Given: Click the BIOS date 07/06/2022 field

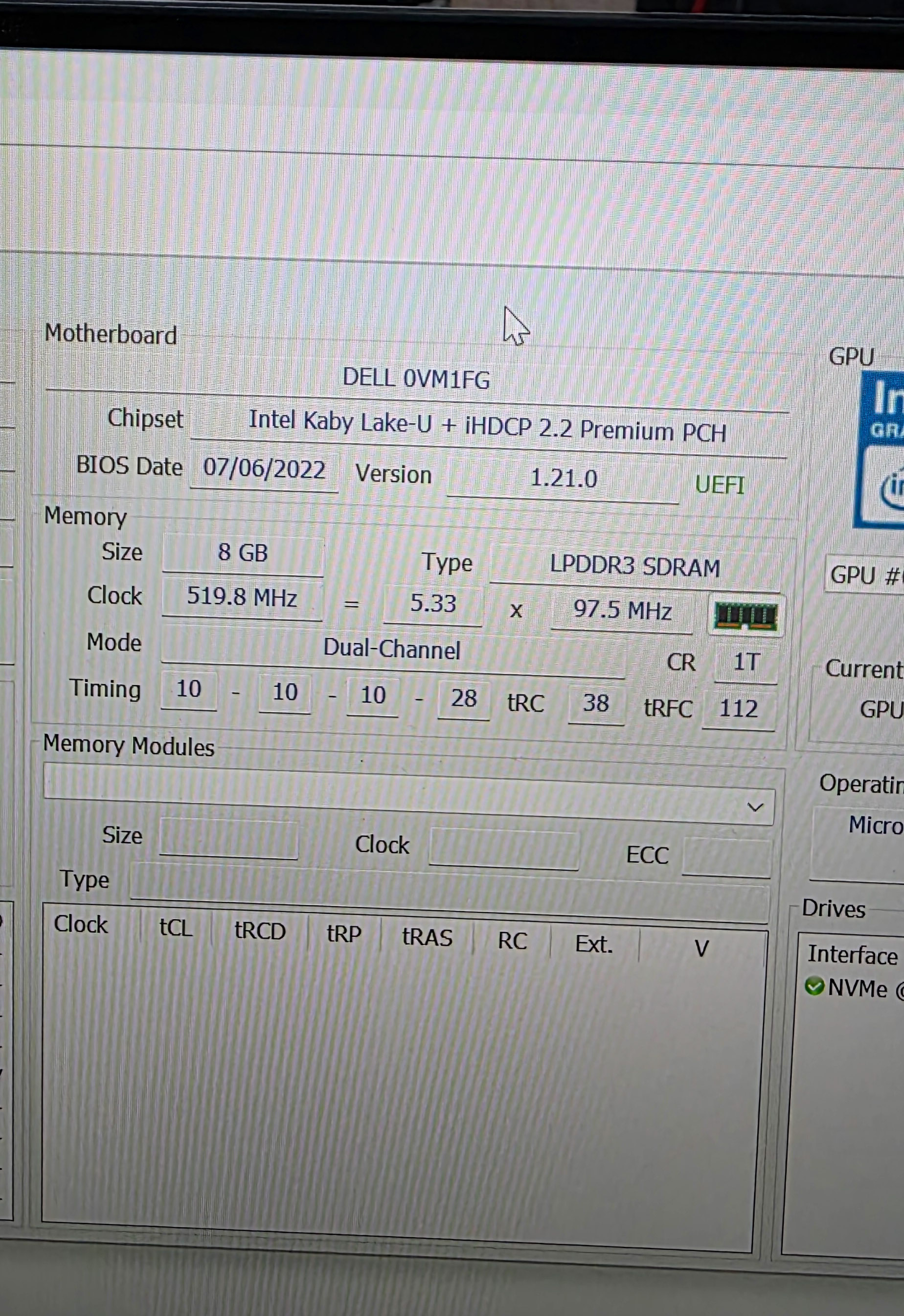Looking at the screenshot, I should tap(264, 470).
